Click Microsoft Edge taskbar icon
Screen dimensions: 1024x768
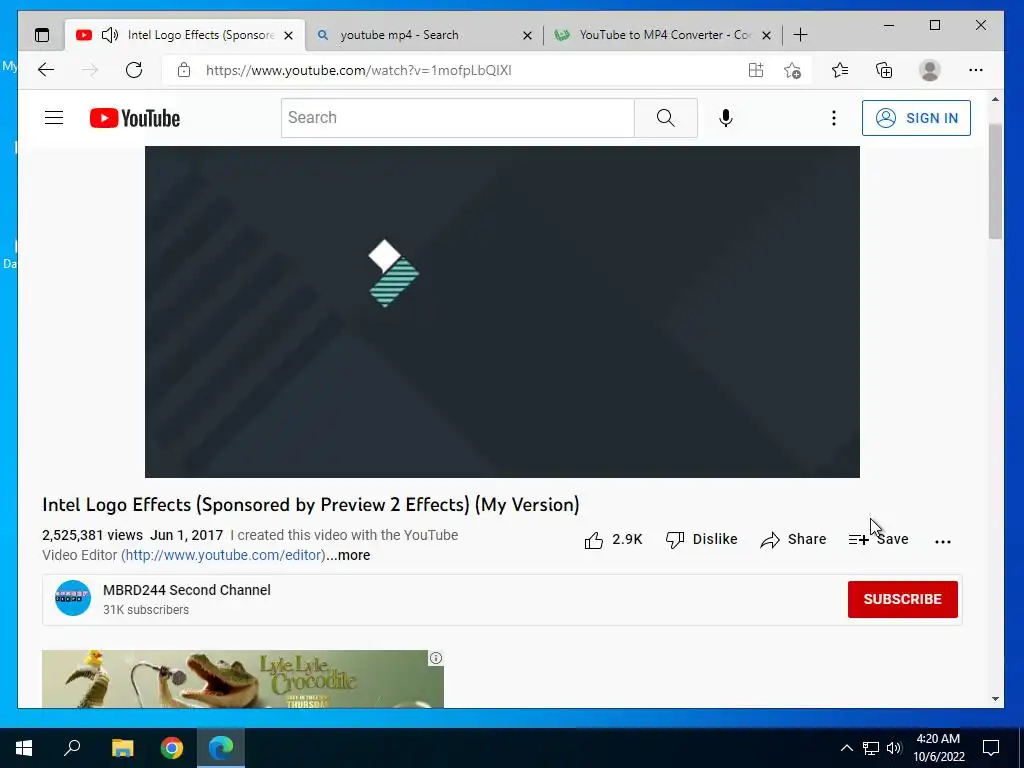[x=221, y=748]
